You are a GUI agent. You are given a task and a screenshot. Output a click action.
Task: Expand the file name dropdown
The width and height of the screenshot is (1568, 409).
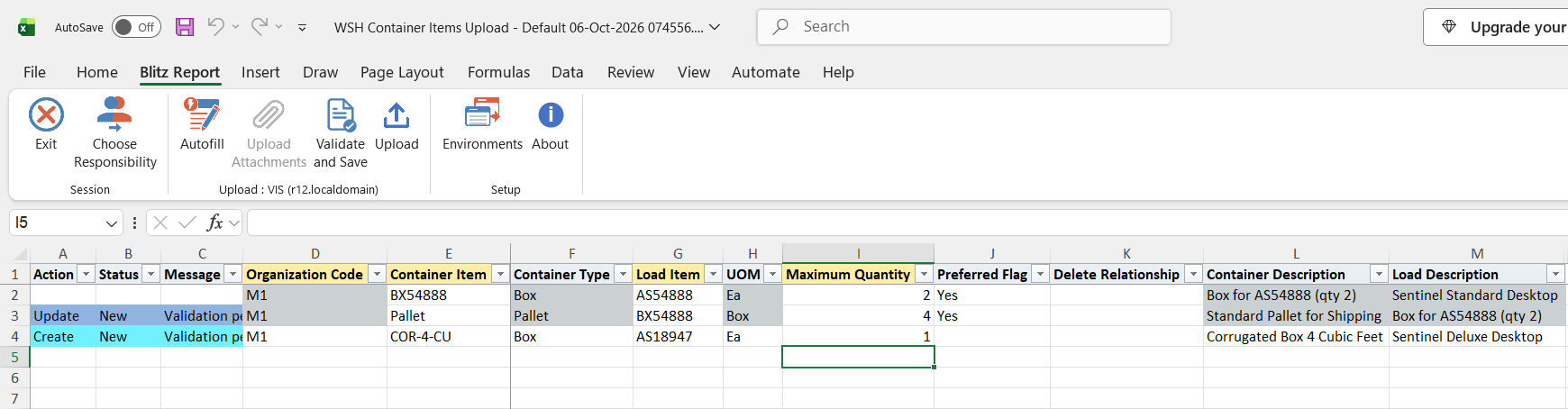[715, 27]
